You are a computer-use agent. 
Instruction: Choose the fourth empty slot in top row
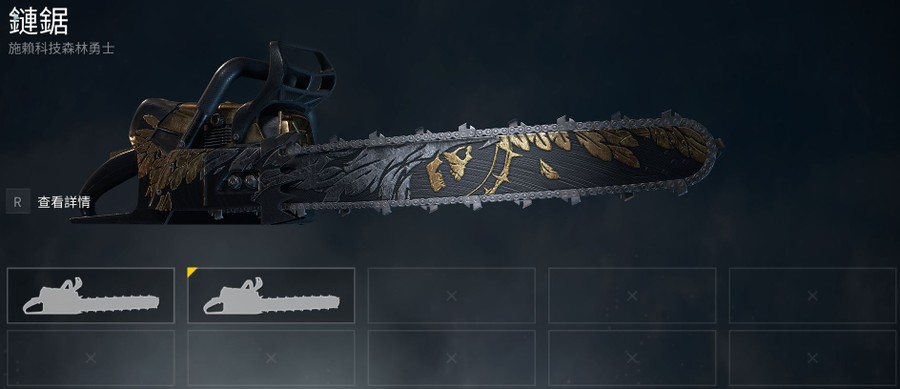(632, 295)
